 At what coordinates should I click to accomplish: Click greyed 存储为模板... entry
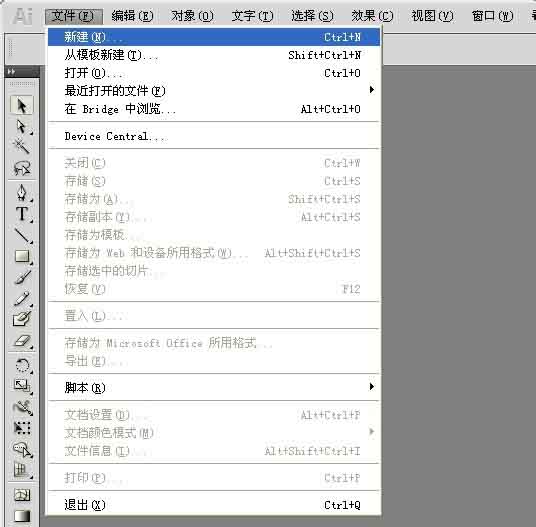[214, 235]
